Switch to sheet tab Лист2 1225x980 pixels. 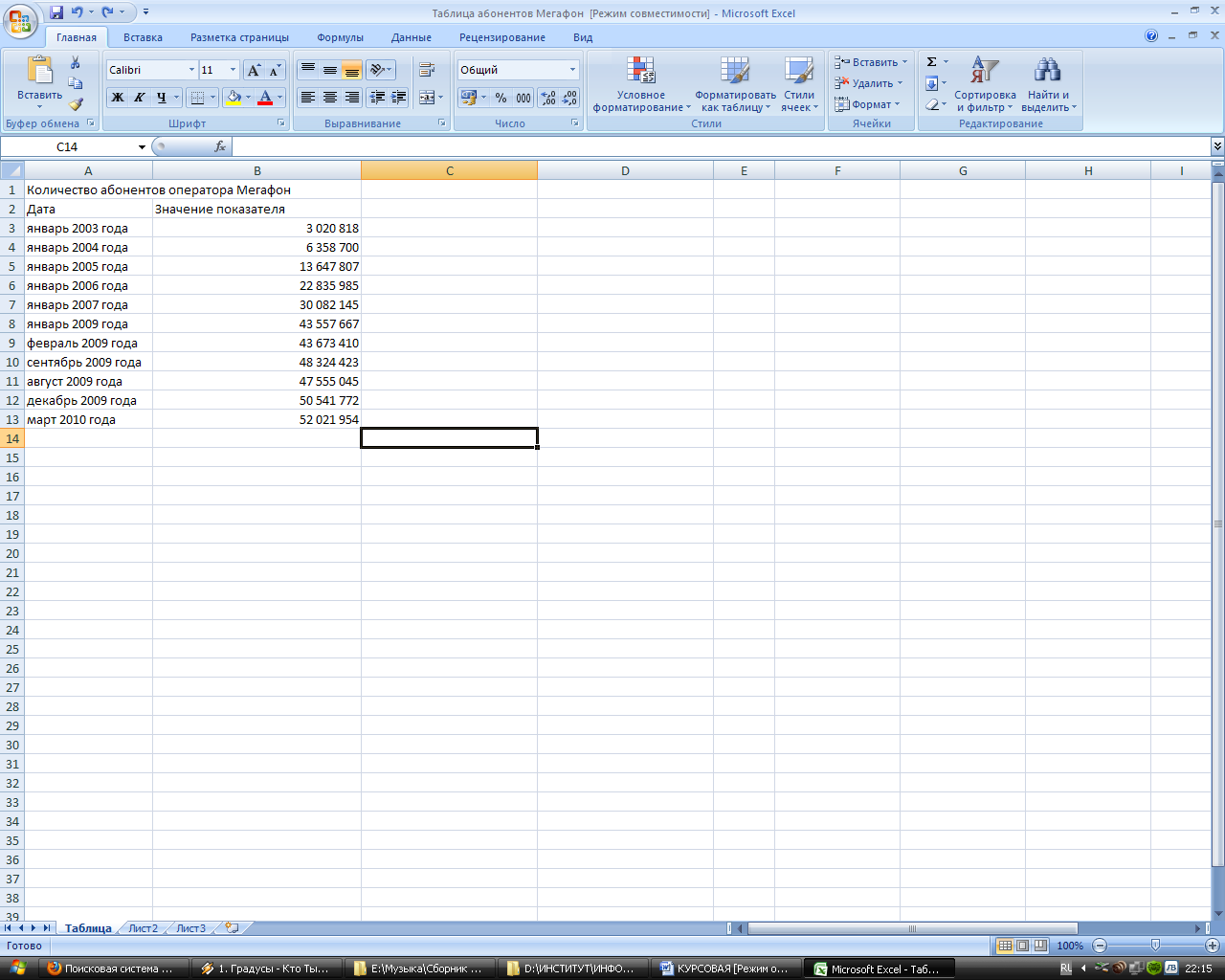coord(143,928)
